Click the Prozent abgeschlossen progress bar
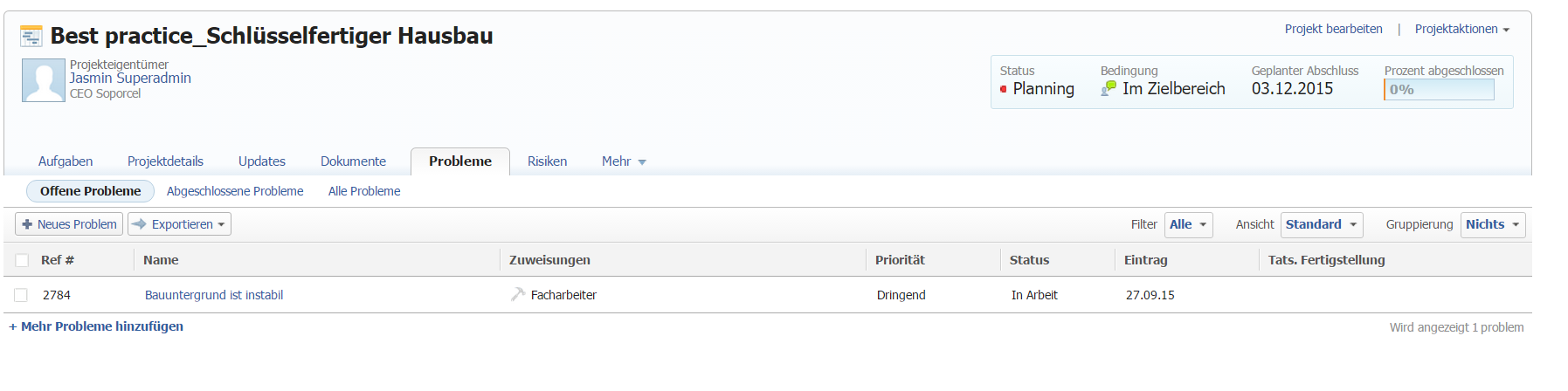1568x391 pixels. (x=1439, y=89)
